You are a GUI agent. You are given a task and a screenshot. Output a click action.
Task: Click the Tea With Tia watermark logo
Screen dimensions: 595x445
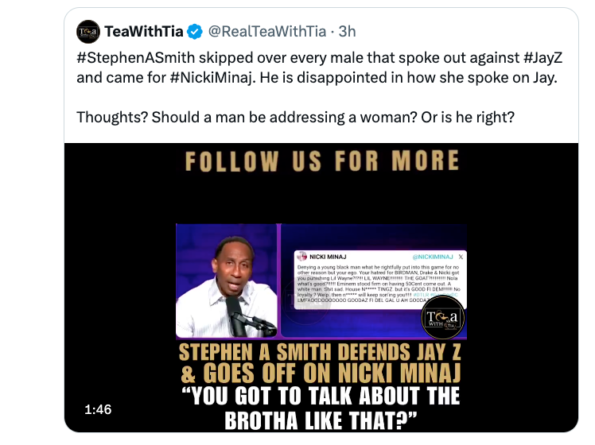click(x=442, y=317)
